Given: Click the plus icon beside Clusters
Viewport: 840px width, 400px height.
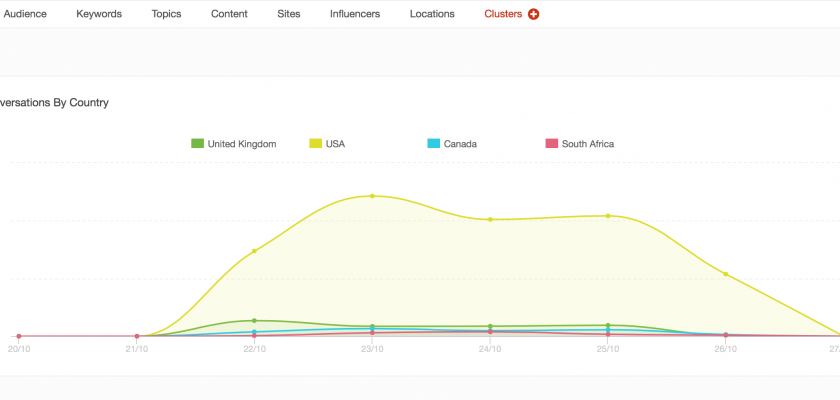Looking at the screenshot, I should pyautogui.click(x=533, y=14).
